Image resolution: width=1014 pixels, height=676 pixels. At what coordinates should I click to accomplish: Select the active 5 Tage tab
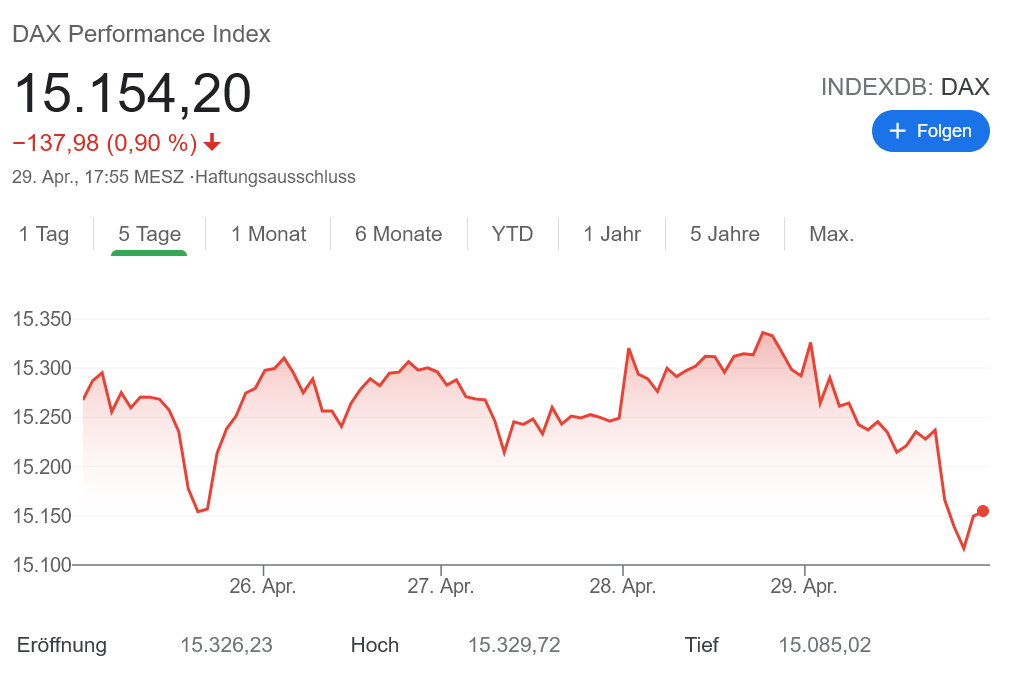[149, 234]
